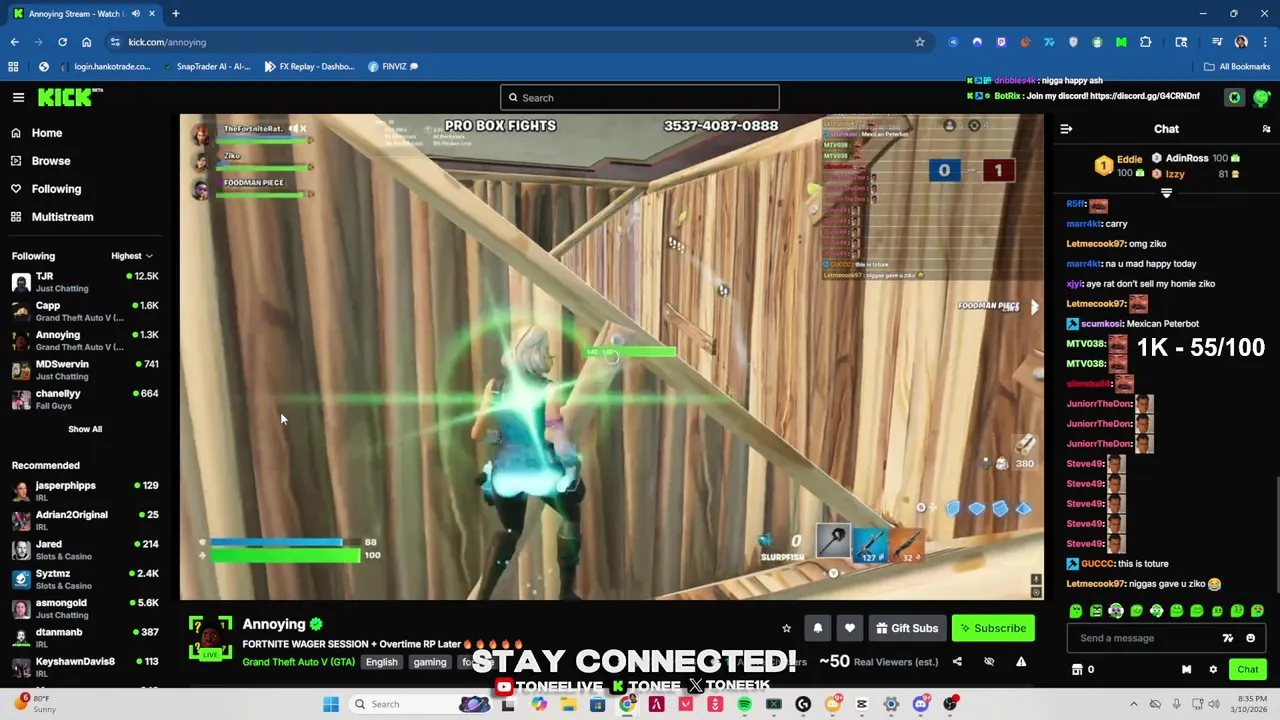This screenshot has width=1280, height=720.
Task: Toggle stream notifications bell
Action: [817, 628]
